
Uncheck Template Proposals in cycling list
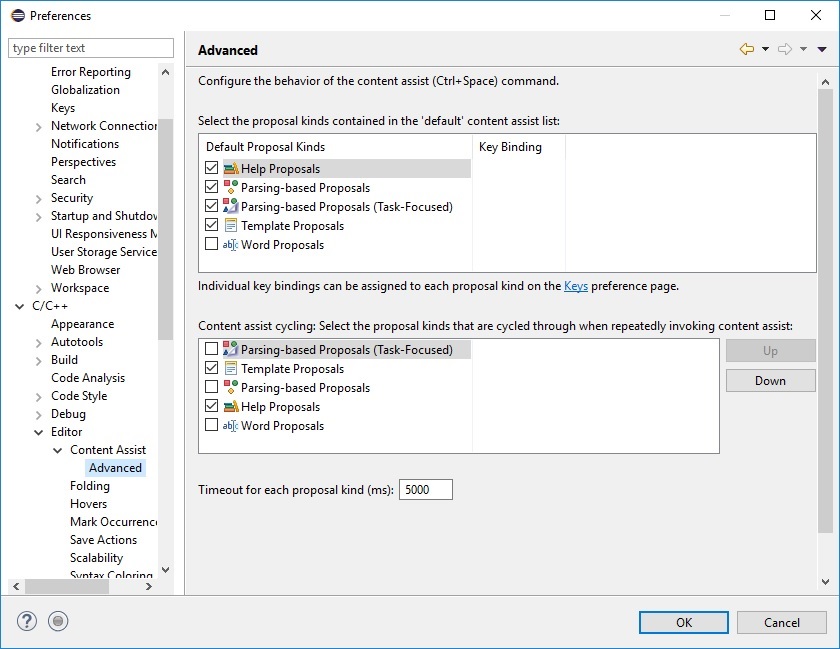[211, 369]
